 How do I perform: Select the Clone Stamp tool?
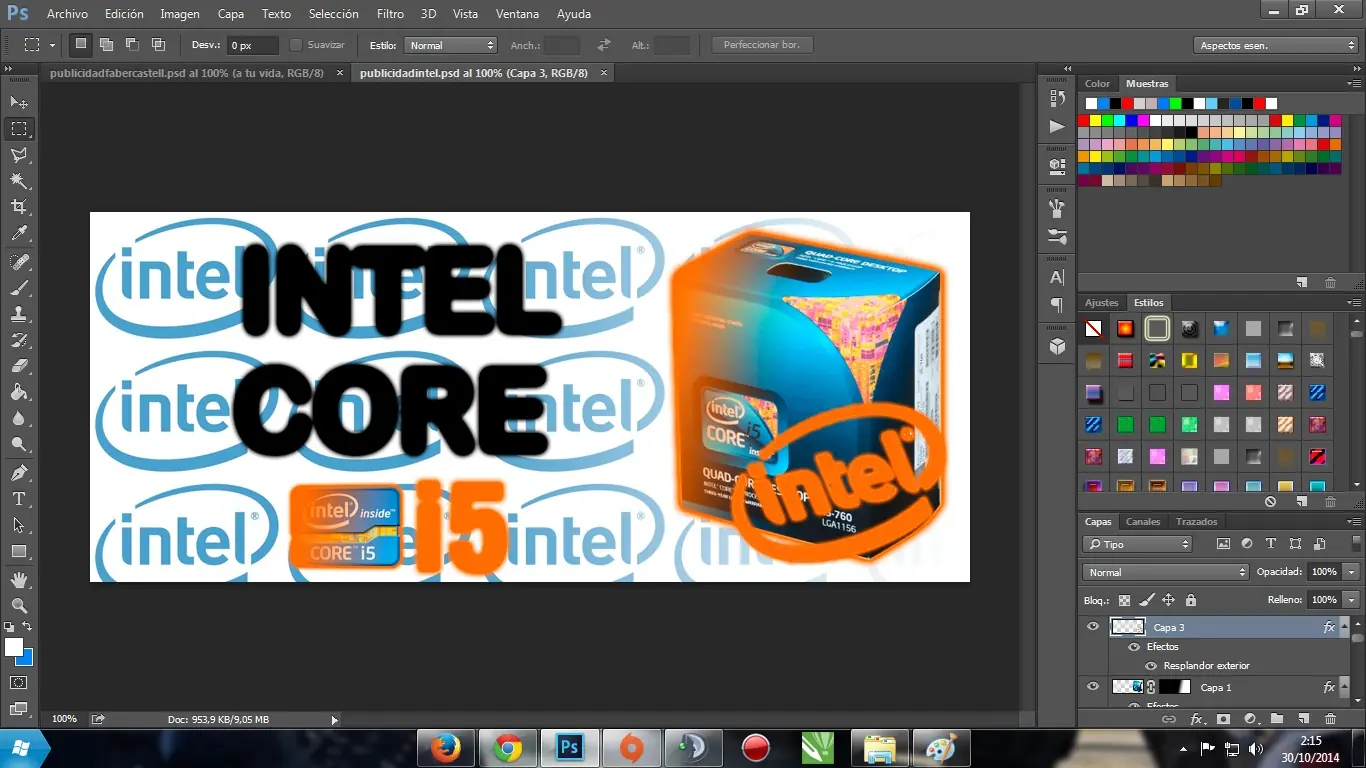pos(19,314)
